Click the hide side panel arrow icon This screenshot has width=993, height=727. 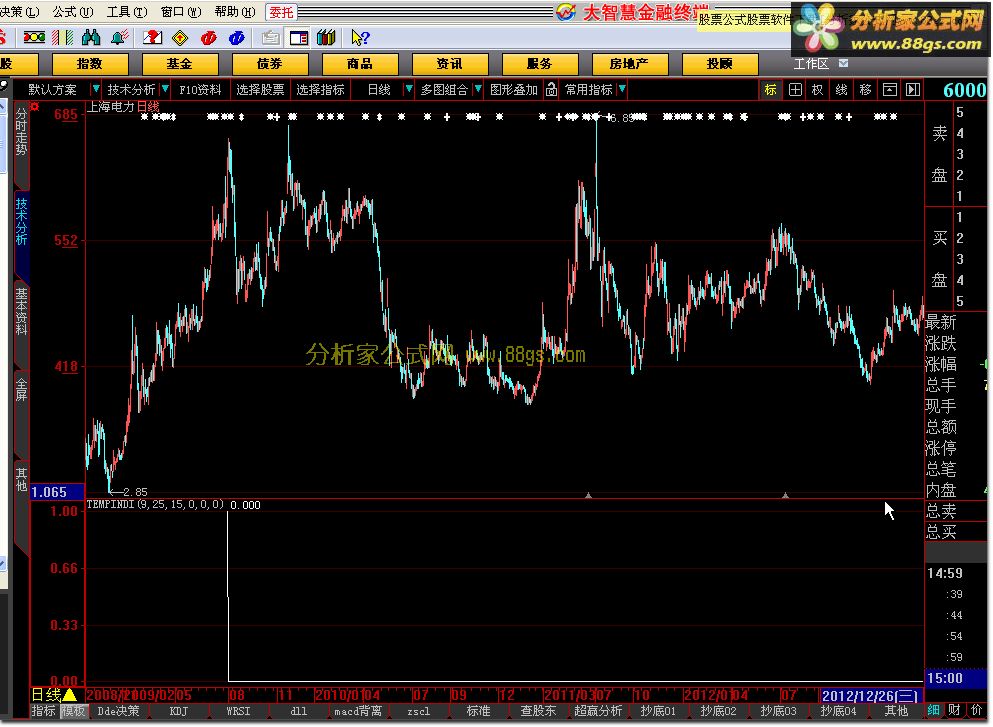913,90
